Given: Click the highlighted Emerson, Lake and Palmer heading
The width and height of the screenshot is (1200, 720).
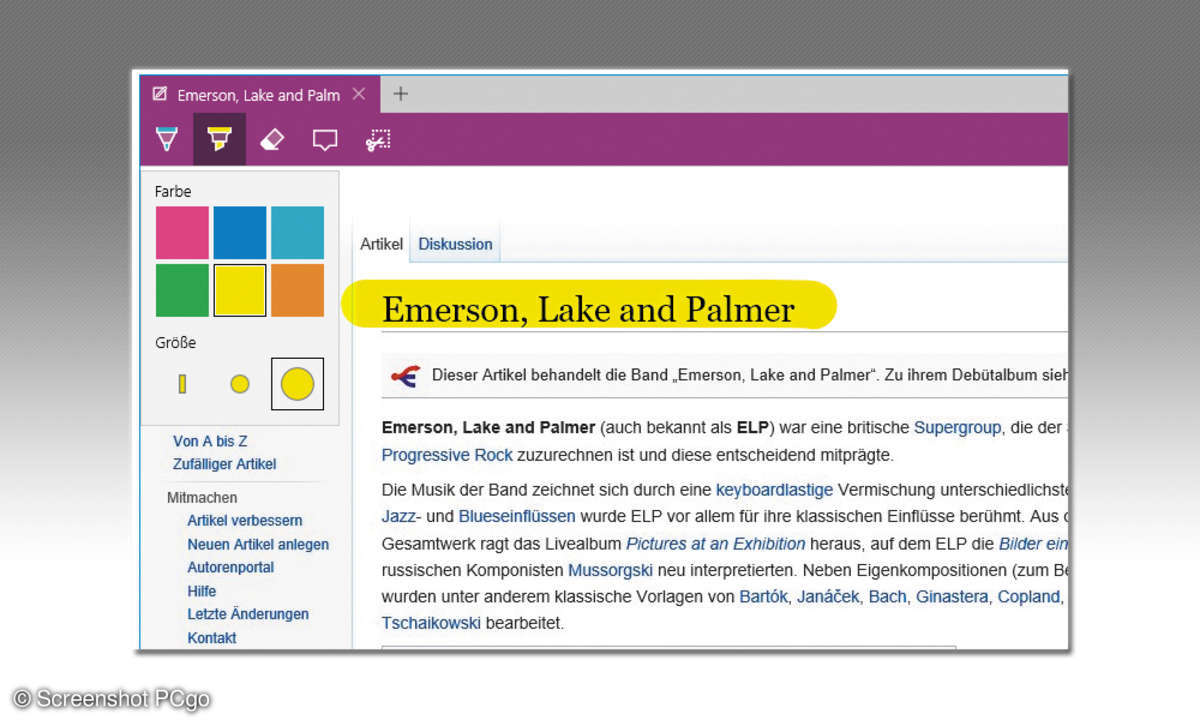Looking at the screenshot, I should click(x=588, y=310).
